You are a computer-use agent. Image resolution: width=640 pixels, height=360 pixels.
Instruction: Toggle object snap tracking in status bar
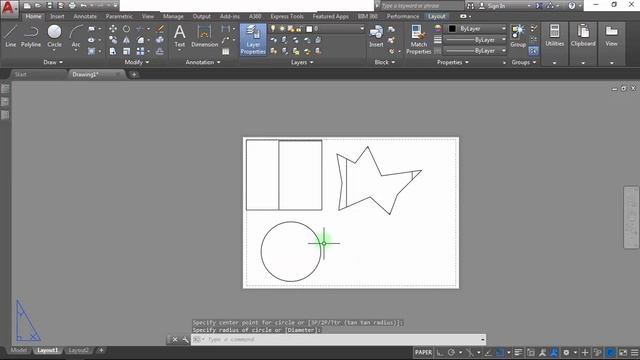pyautogui.click(x=489, y=352)
